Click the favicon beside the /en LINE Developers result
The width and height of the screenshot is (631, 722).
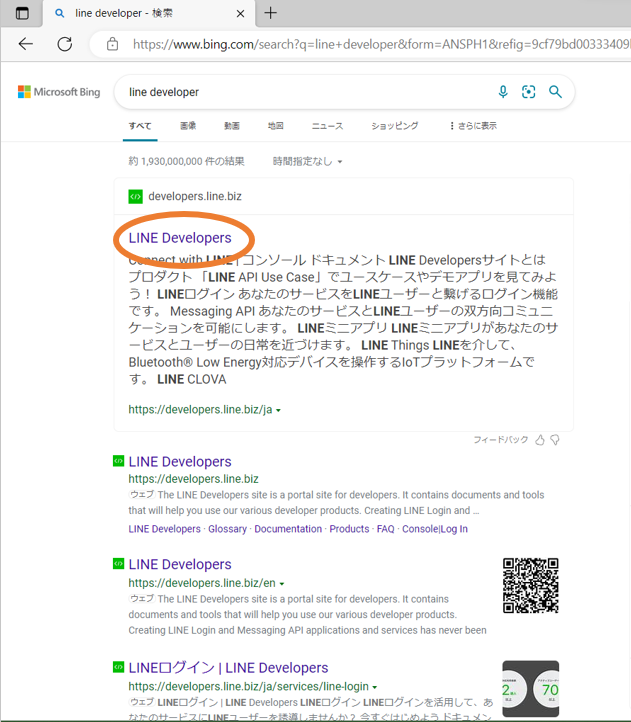(119, 564)
